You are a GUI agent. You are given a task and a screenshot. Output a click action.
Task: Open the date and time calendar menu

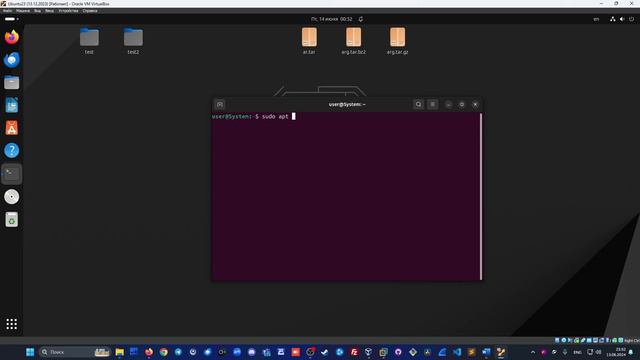point(331,19)
